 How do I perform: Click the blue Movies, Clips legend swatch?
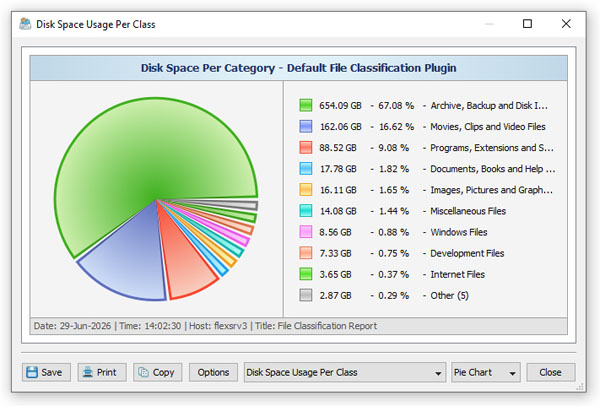pos(306,126)
